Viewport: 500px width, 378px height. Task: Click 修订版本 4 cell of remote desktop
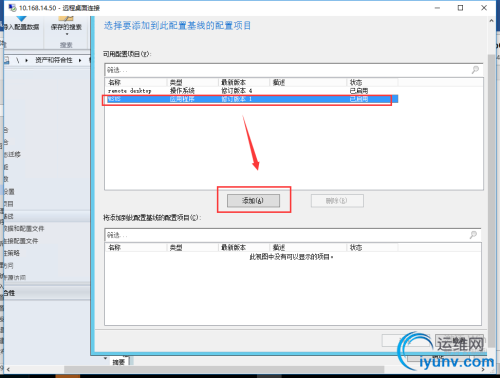(237, 91)
